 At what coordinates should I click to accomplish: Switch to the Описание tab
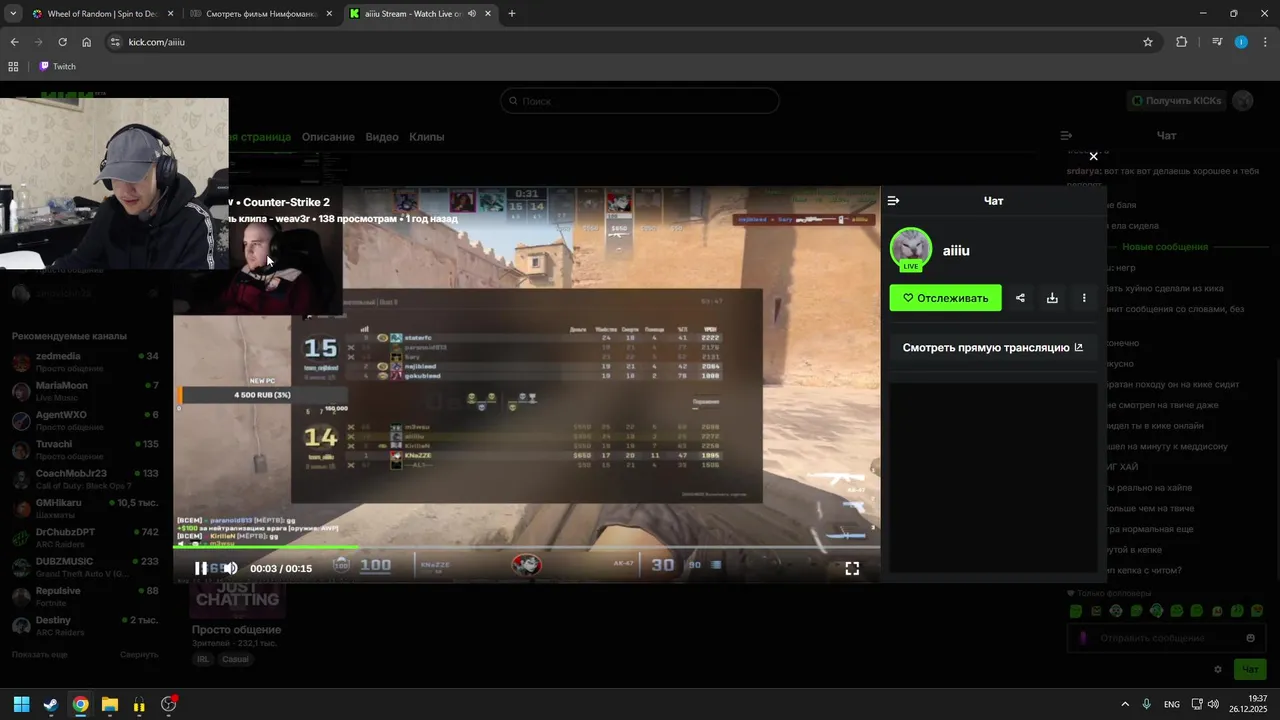point(328,137)
